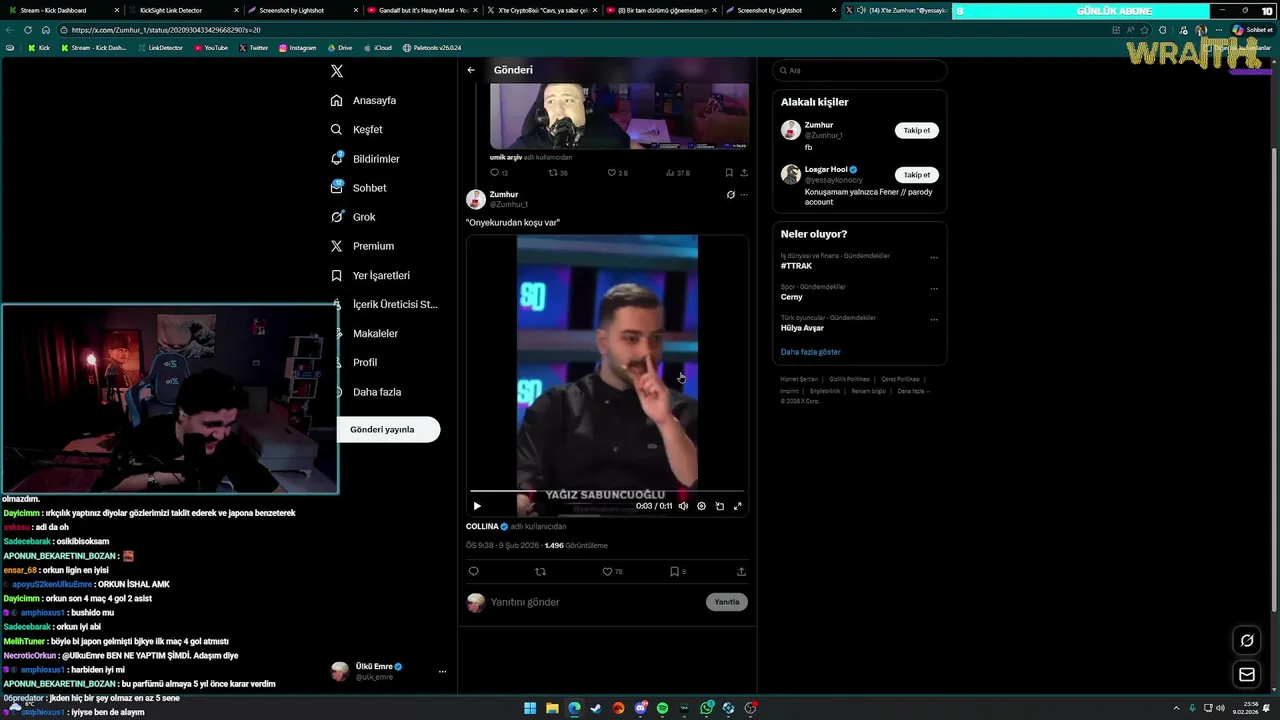Play the tweet video
Viewport: 1280px width, 720px height.
pyautogui.click(x=477, y=506)
